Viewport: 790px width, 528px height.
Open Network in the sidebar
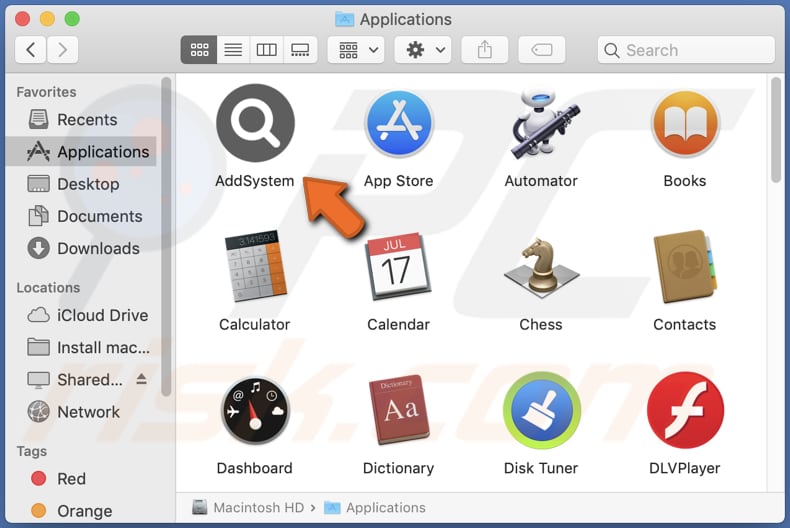(83, 412)
